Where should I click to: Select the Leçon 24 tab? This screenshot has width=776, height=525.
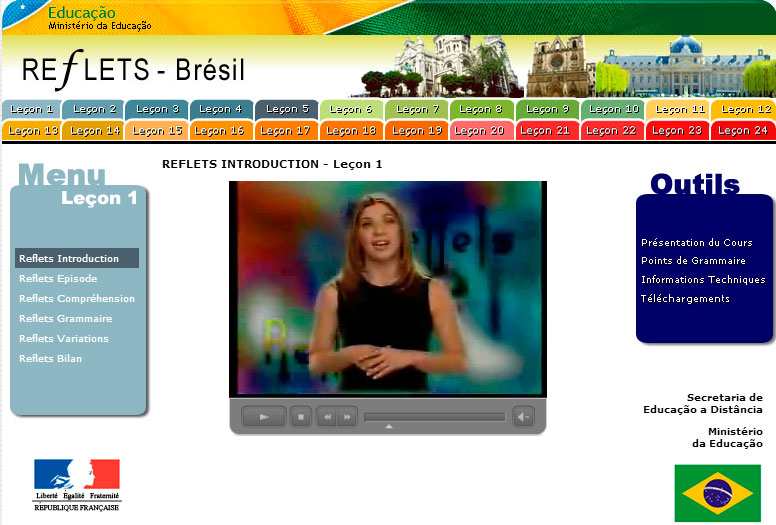pos(743,131)
